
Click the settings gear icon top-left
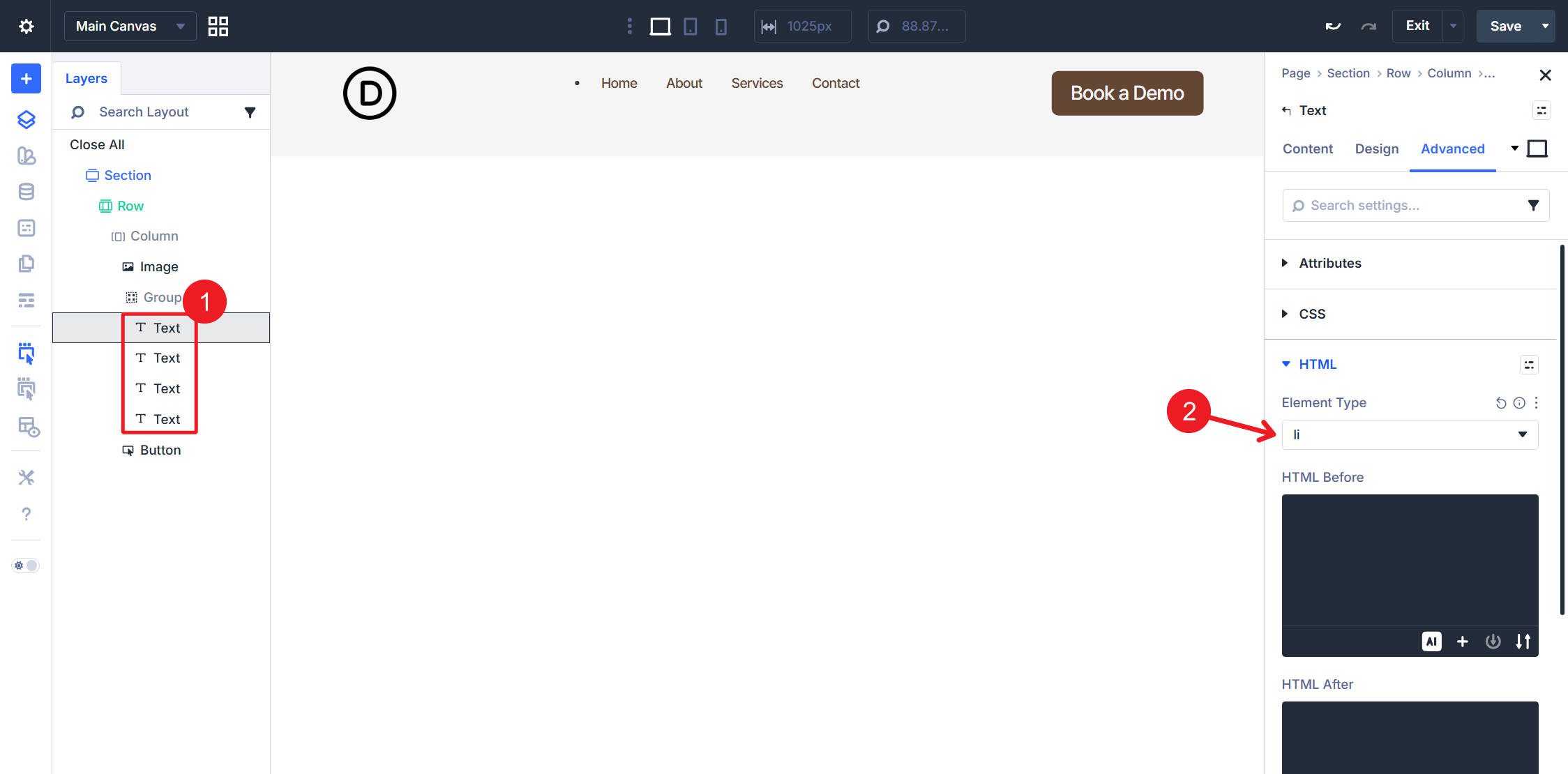tap(26, 25)
